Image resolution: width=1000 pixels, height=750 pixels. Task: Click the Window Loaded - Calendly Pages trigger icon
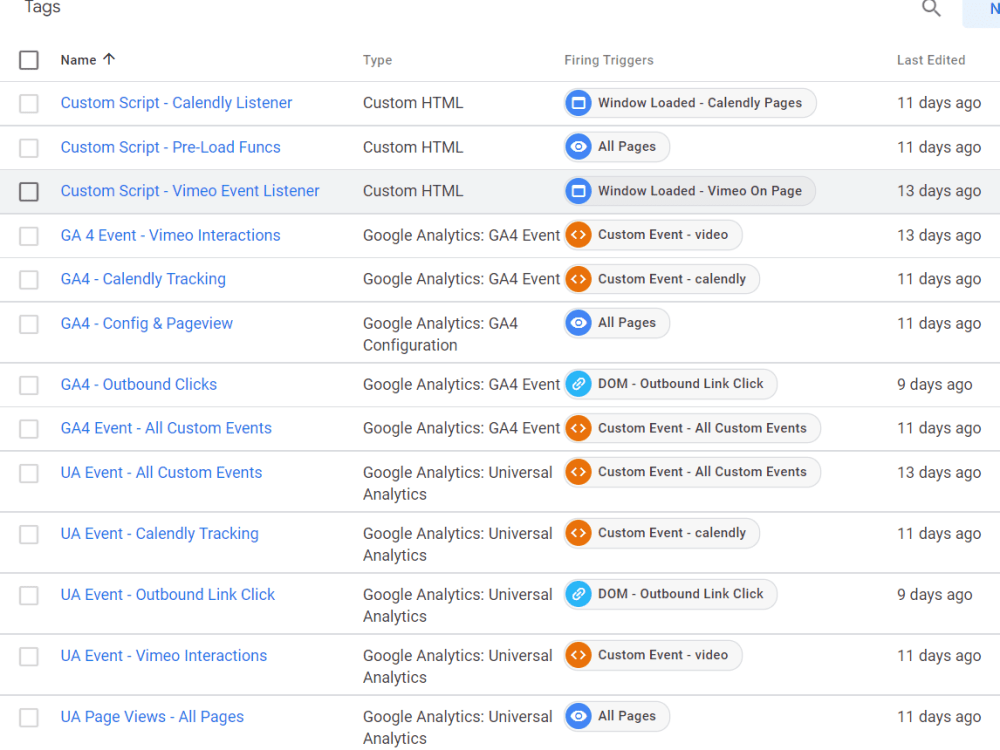point(578,103)
